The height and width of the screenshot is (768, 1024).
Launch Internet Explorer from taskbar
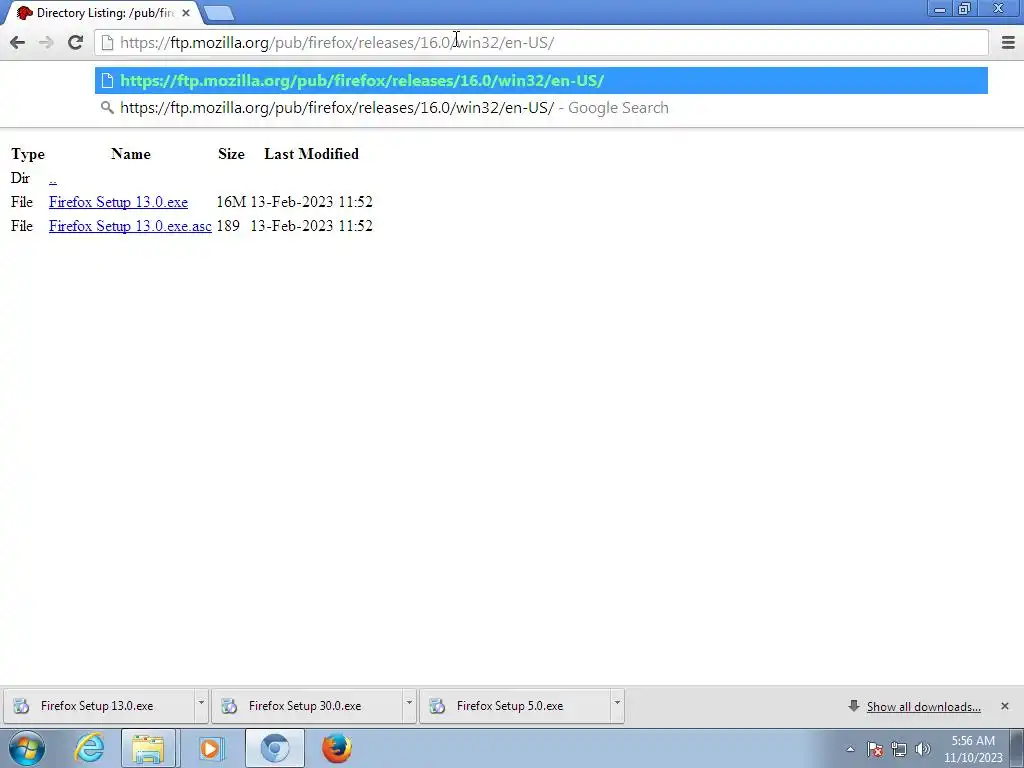[89, 748]
